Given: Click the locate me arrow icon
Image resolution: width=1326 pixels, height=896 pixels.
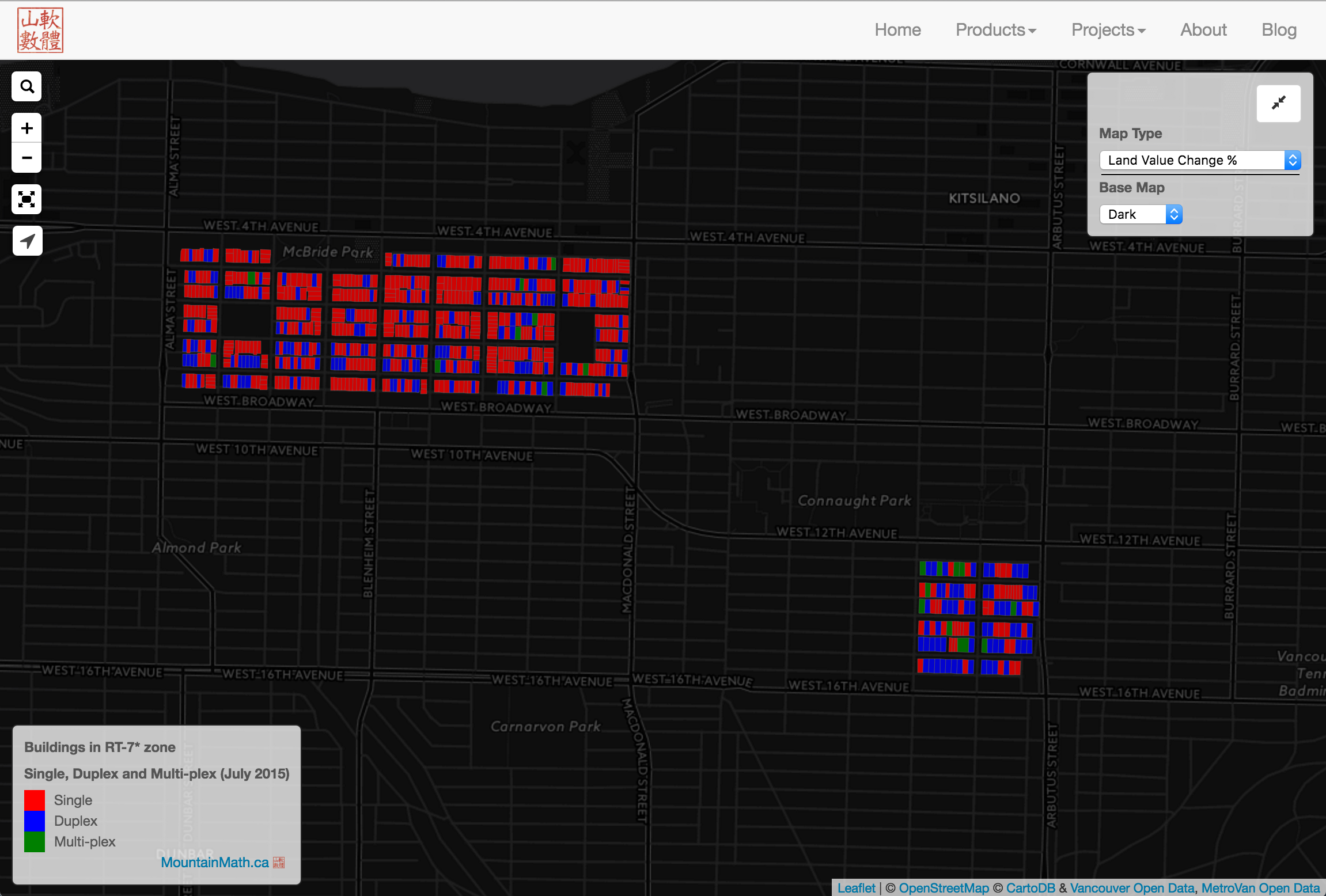Looking at the screenshot, I should pyautogui.click(x=27, y=241).
